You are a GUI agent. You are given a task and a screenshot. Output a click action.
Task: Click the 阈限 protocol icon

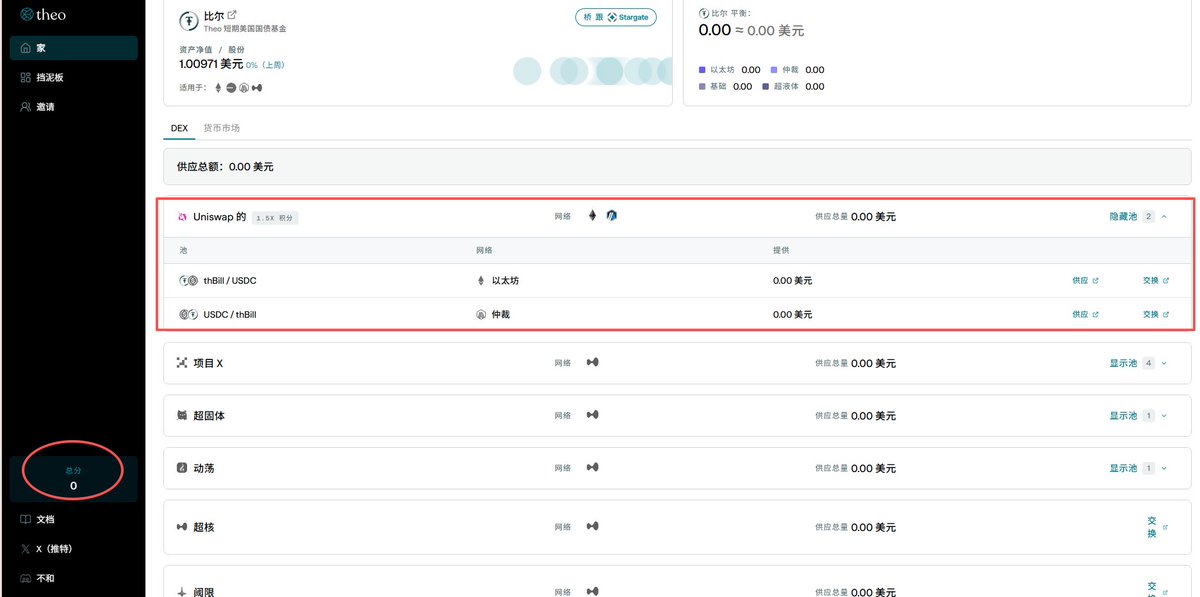(x=182, y=591)
